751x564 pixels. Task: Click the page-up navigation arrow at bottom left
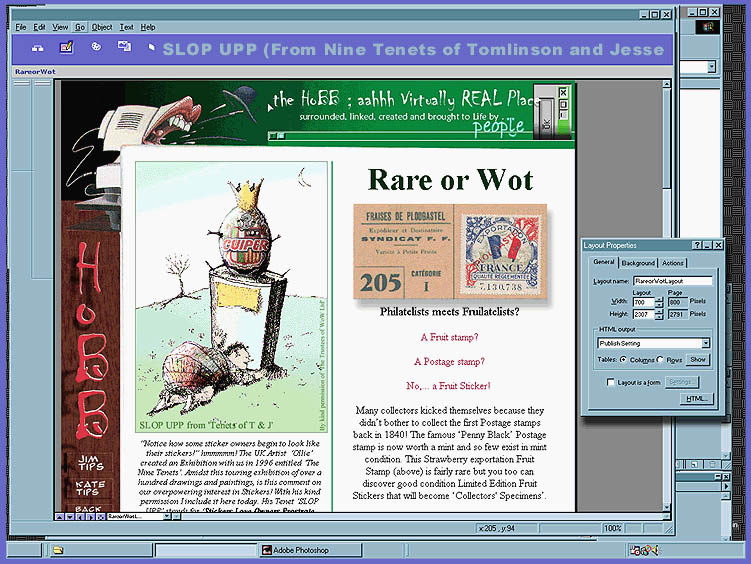[x=59, y=517]
